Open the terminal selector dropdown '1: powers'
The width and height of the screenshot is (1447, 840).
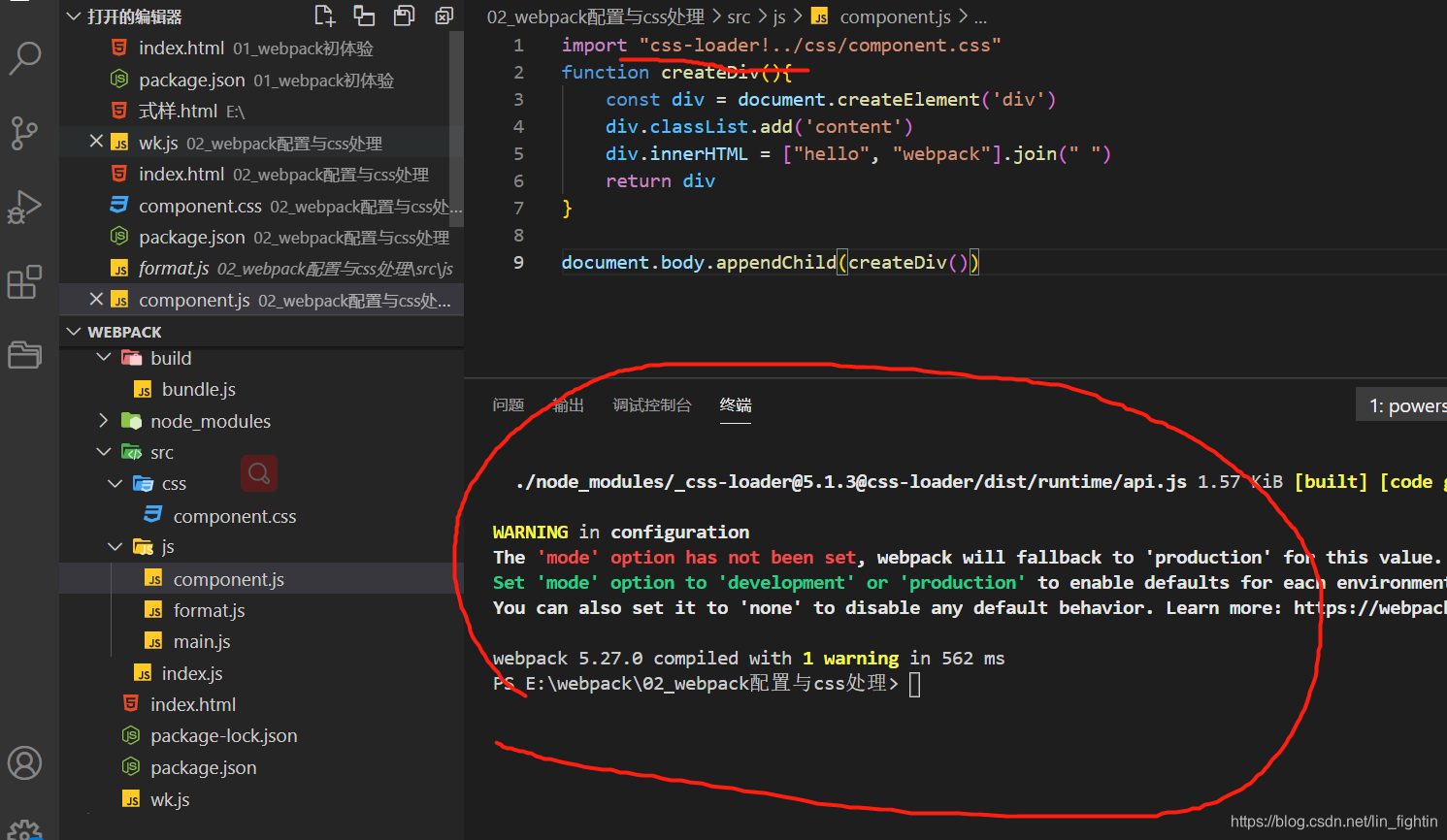coord(1401,405)
